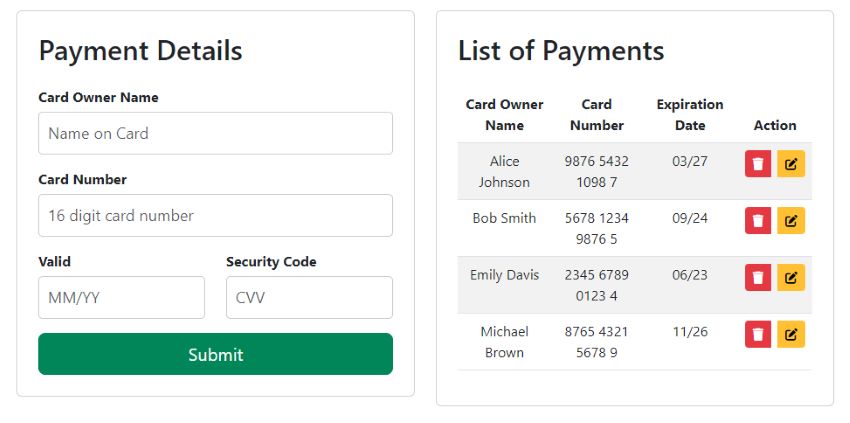This screenshot has width=850, height=423.
Task: Edit Alice Johnson's payment record
Action: [x=791, y=164]
